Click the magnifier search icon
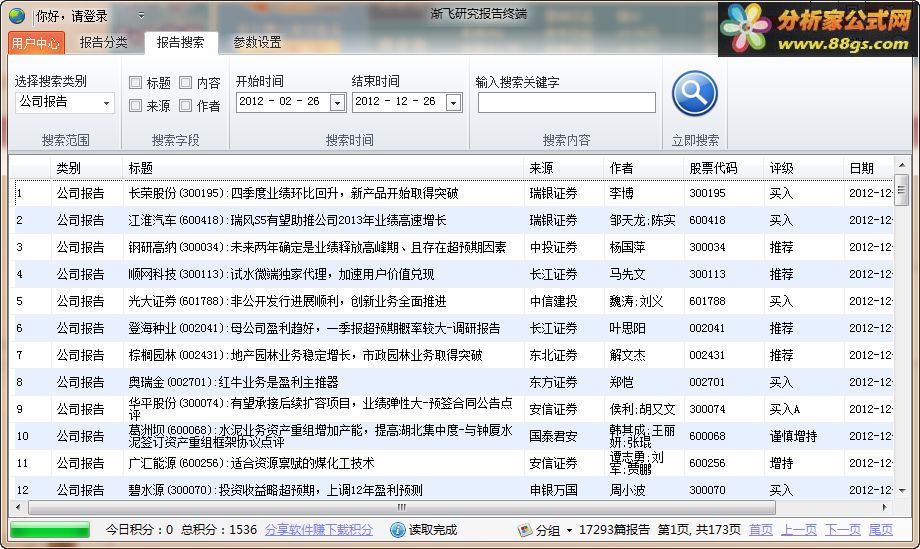This screenshot has height=549, width=920. click(695, 93)
